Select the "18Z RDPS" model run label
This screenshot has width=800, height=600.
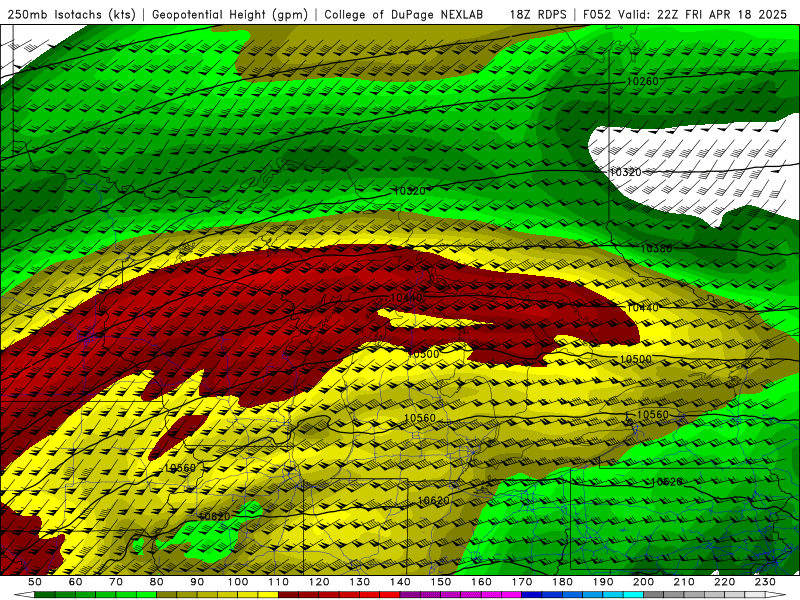click(x=538, y=14)
